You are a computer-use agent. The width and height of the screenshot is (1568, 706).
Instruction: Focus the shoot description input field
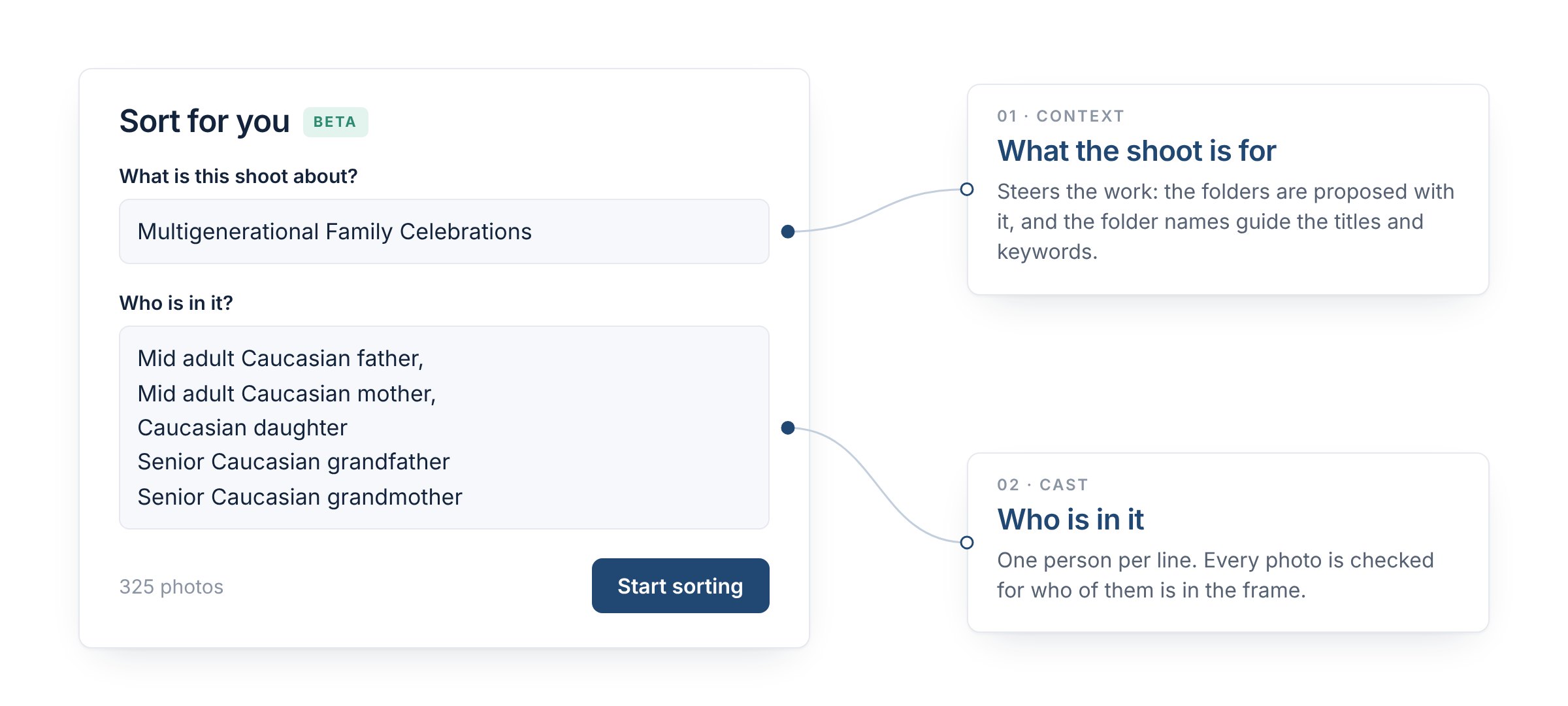point(444,231)
